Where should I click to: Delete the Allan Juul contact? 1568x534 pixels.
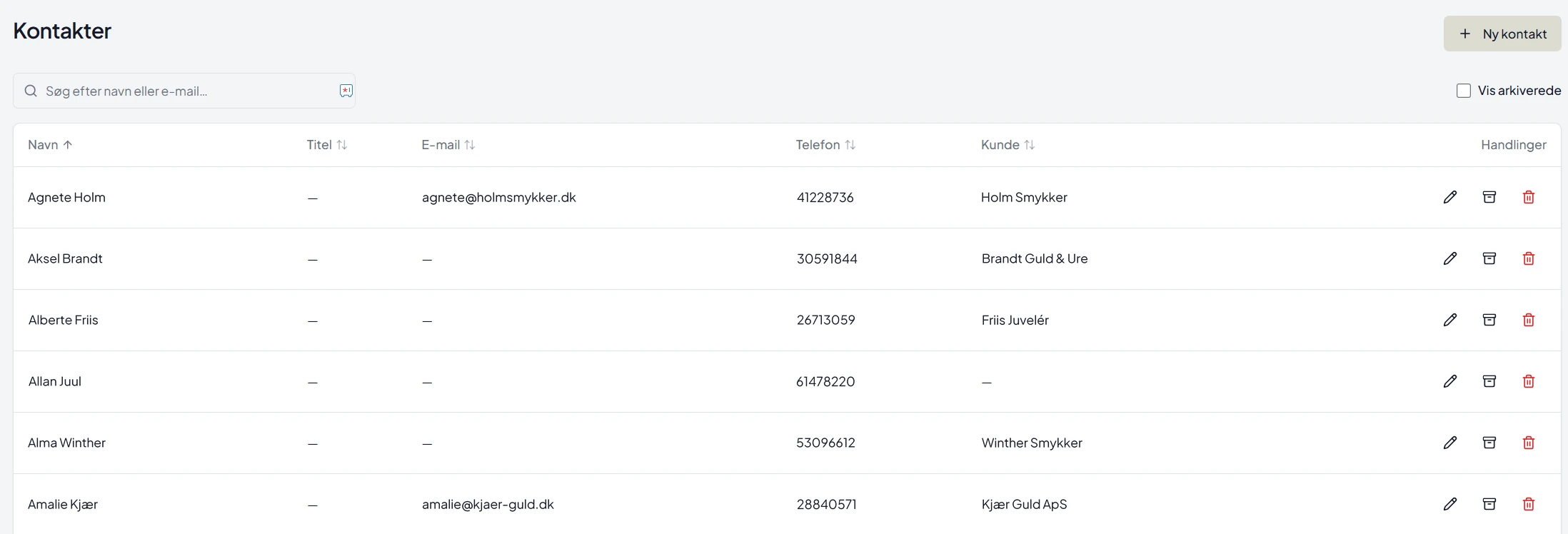(x=1529, y=381)
